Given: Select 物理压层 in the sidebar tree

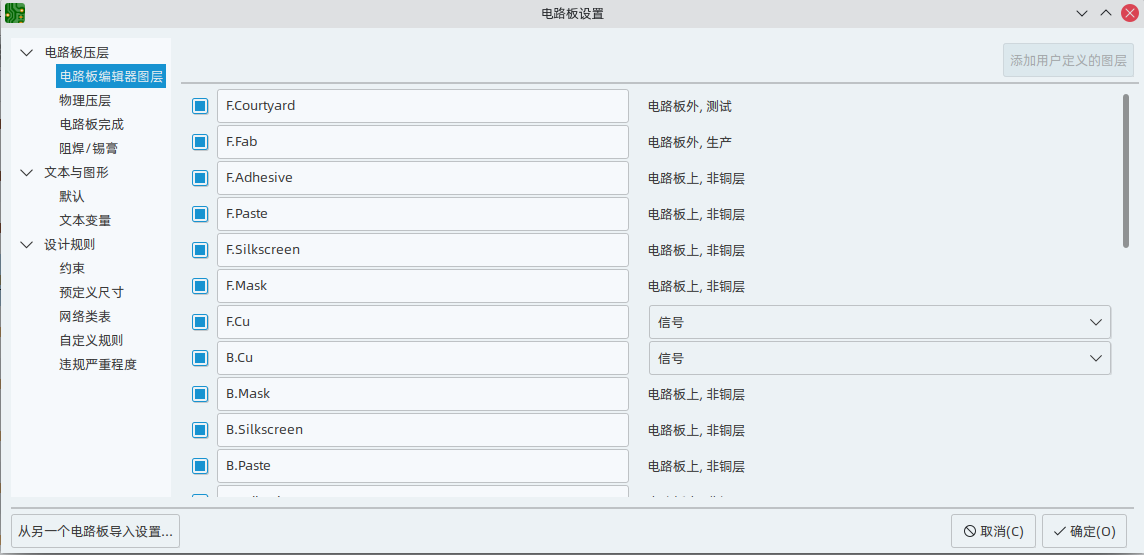Looking at the screenshot, I should tap(85, 101).
